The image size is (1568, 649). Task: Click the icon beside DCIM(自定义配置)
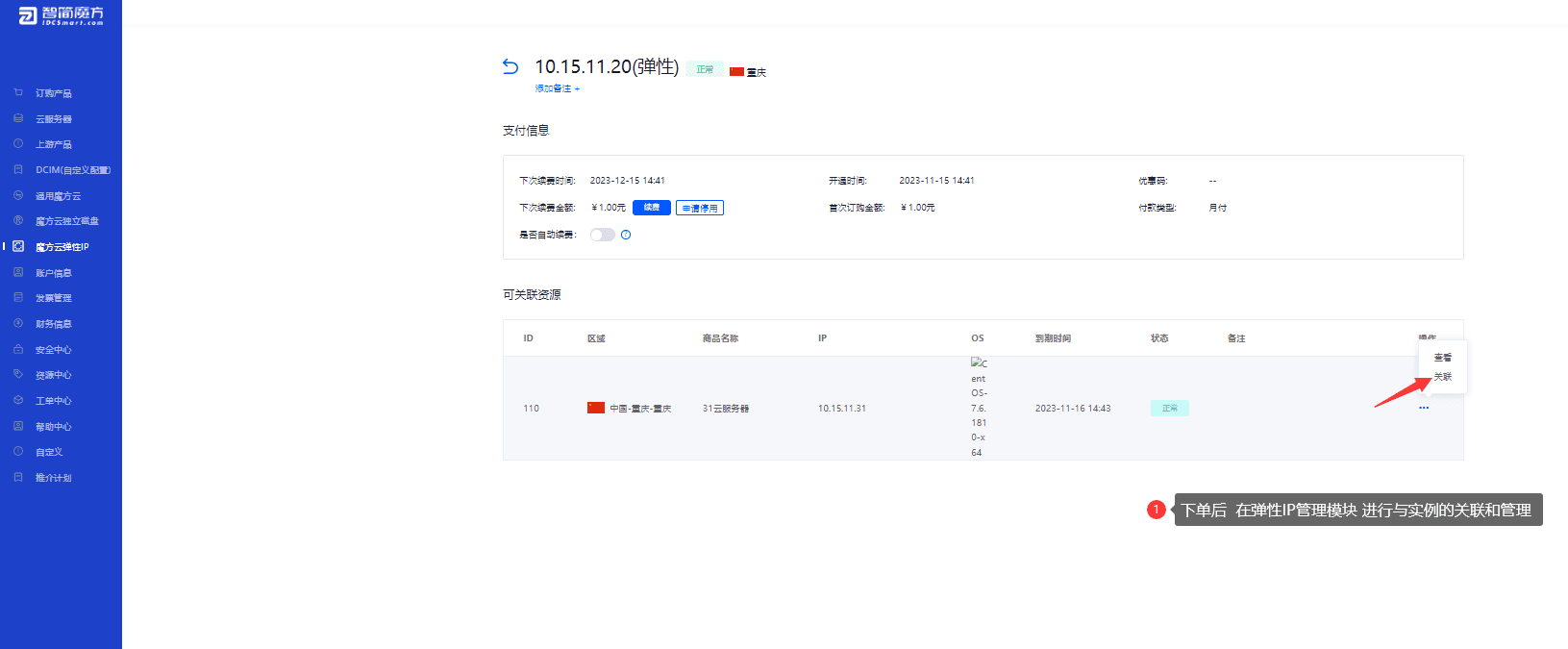coord(18,169)
